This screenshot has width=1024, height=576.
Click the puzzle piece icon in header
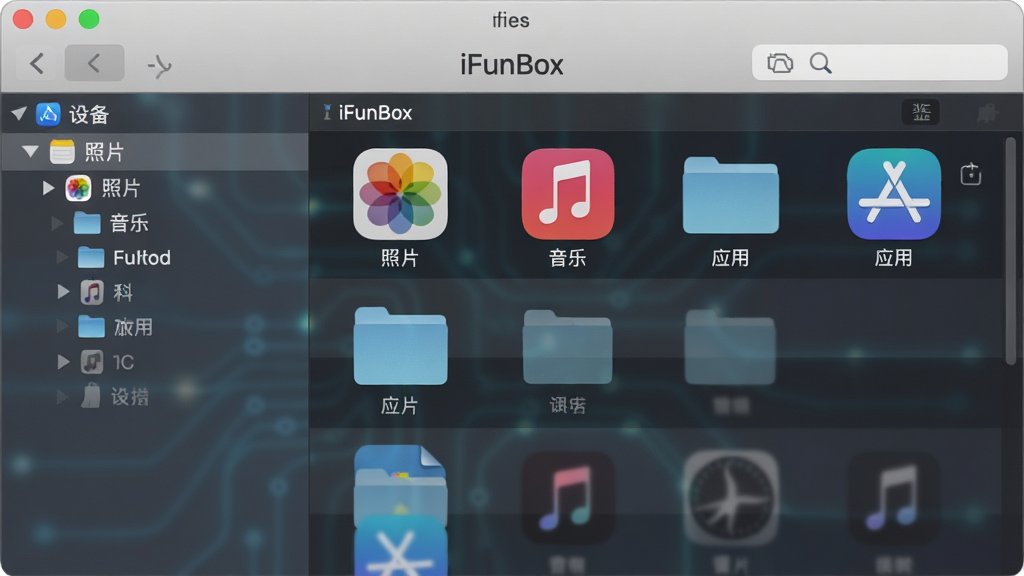point(987,113)
